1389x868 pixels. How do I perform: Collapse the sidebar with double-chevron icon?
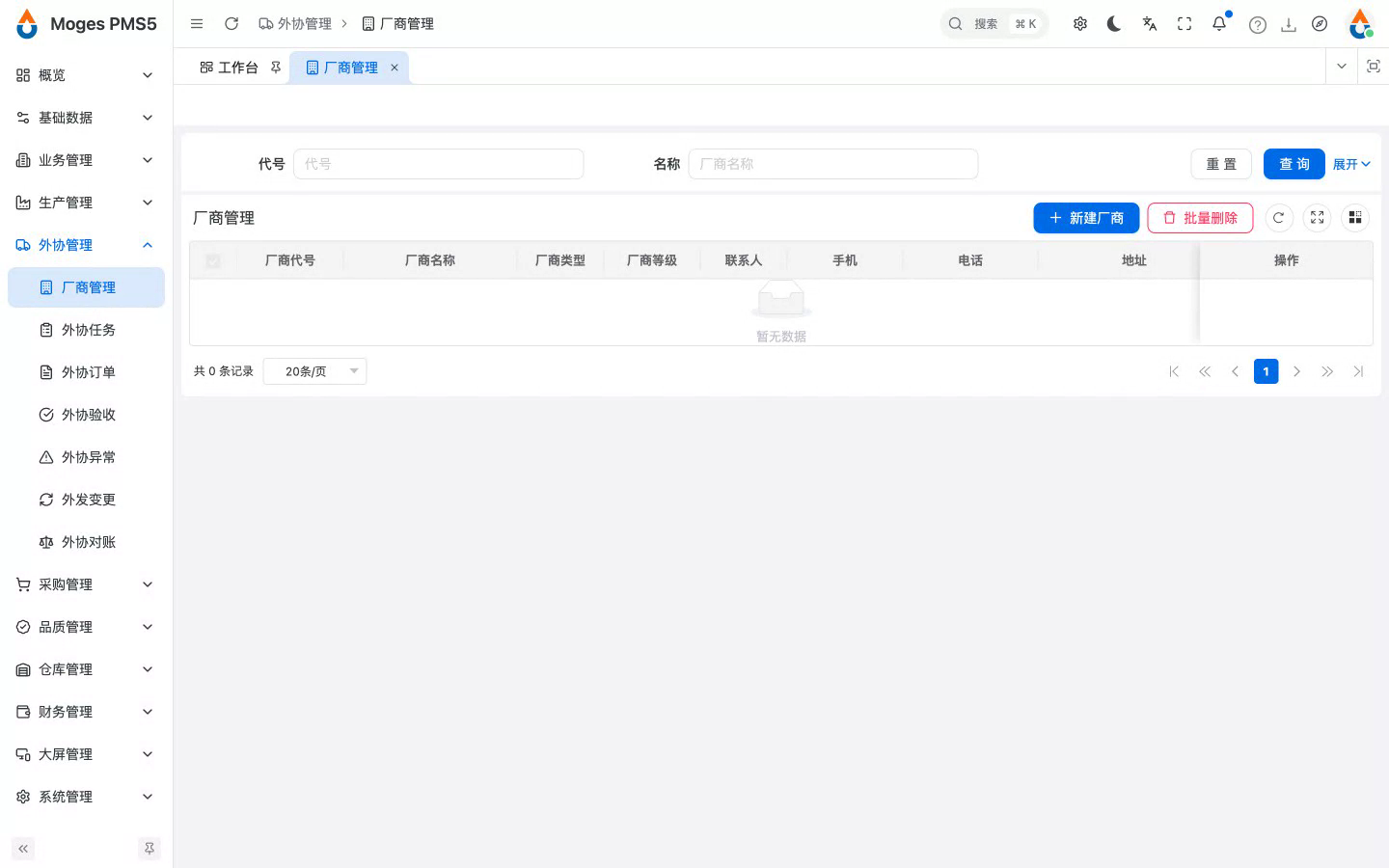[23, 849]
